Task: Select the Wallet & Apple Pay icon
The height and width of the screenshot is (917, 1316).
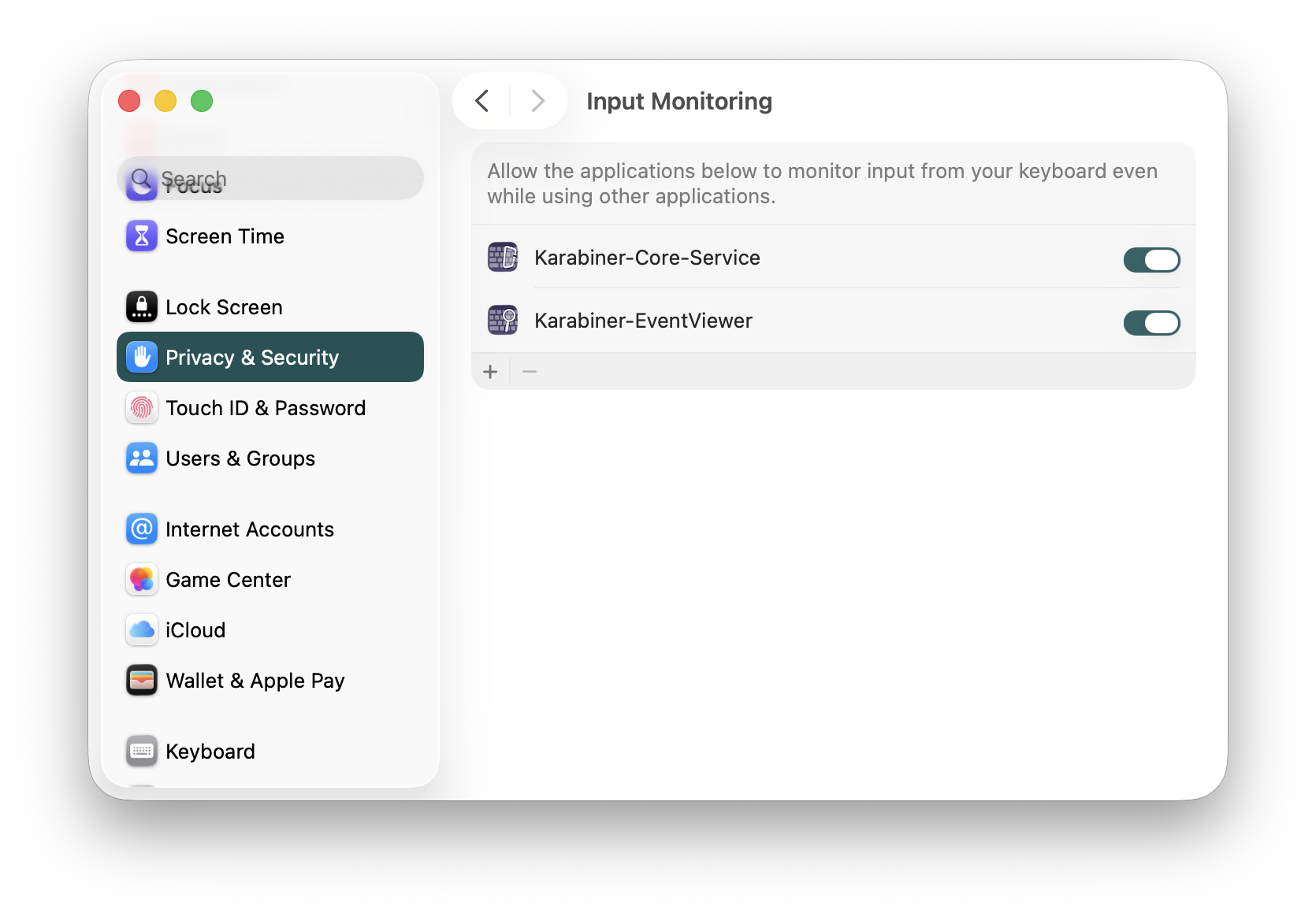Action: coord(141,680)
